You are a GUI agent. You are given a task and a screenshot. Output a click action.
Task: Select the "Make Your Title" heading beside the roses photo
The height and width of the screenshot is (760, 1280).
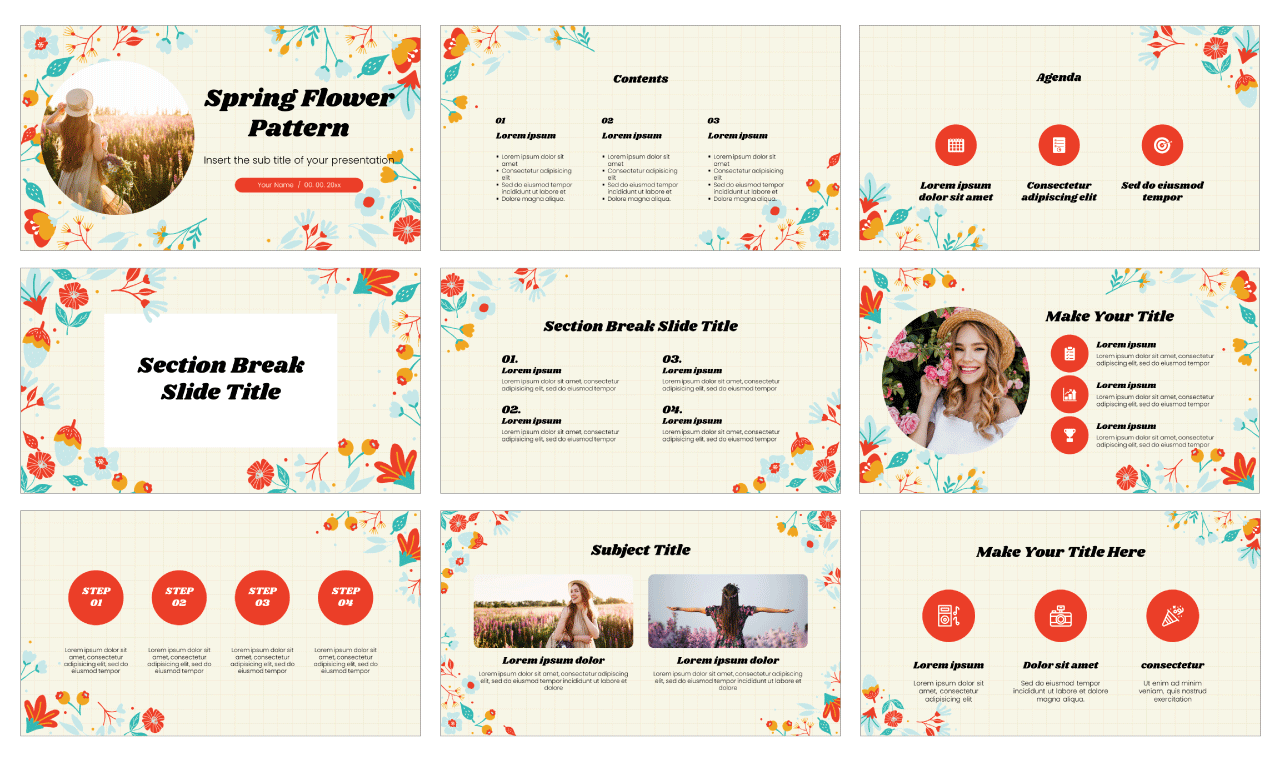coord(1110,316)
